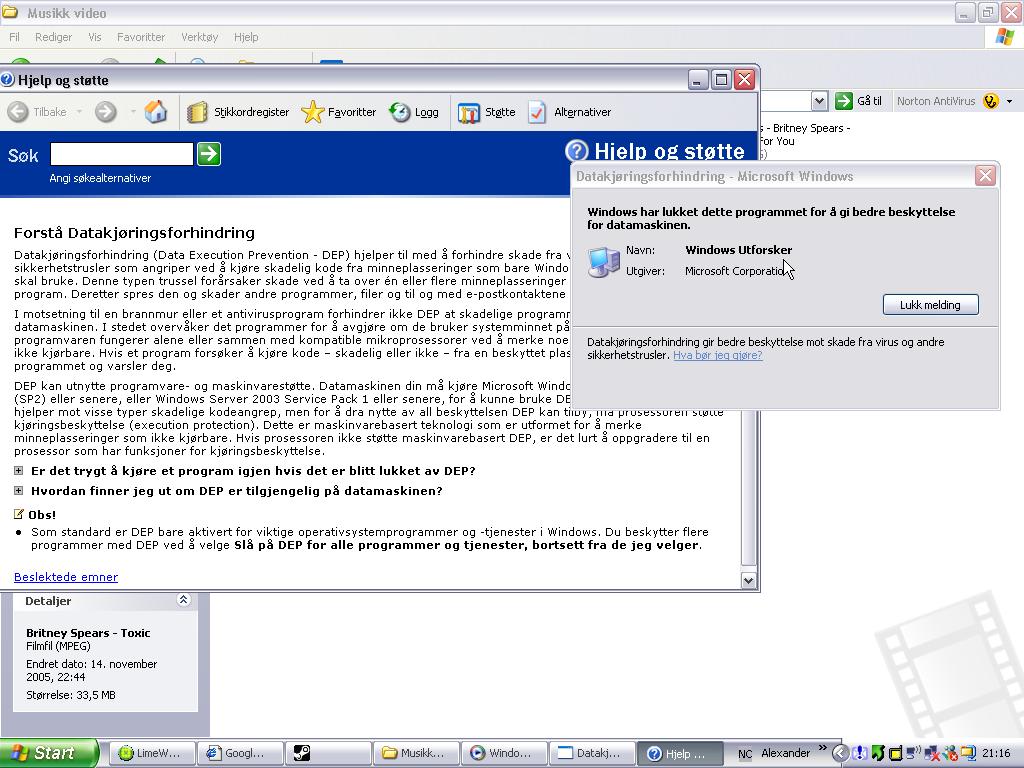Click the Gå til button in address bar

(x=859, y=101)
